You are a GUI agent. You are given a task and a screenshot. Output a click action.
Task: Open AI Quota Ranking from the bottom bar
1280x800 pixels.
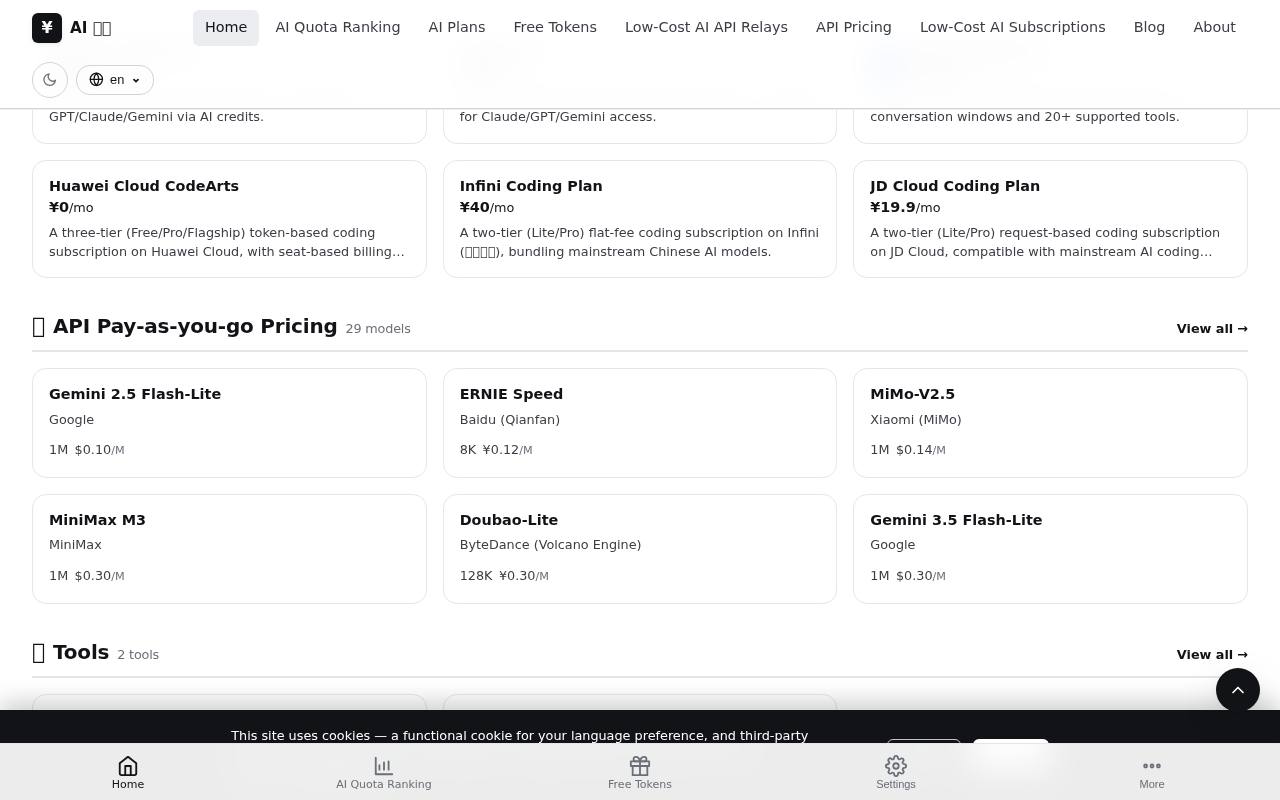click(384, 773)
